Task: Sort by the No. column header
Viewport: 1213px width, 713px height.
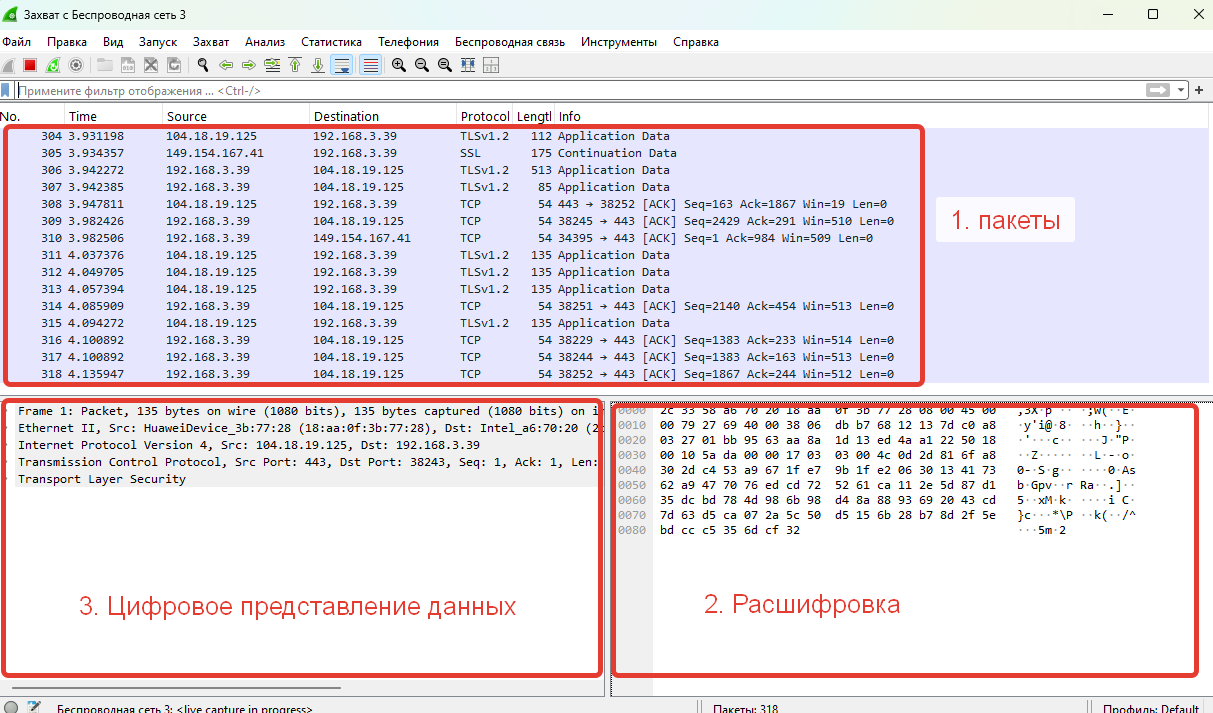Action: pos(32,116)
